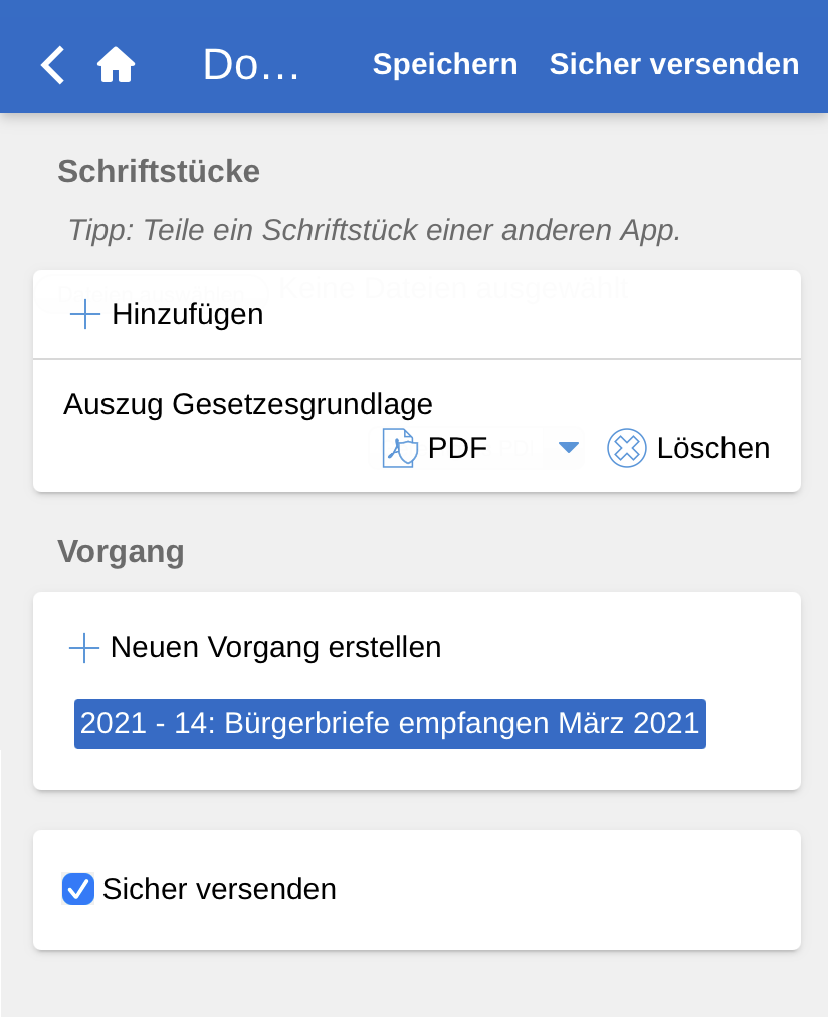The width and height of the screenshot is (828, 1017).
Task: Uncheck the Sicher versenden checkbox
Action: pyautogui.click(x=78, y=889)
